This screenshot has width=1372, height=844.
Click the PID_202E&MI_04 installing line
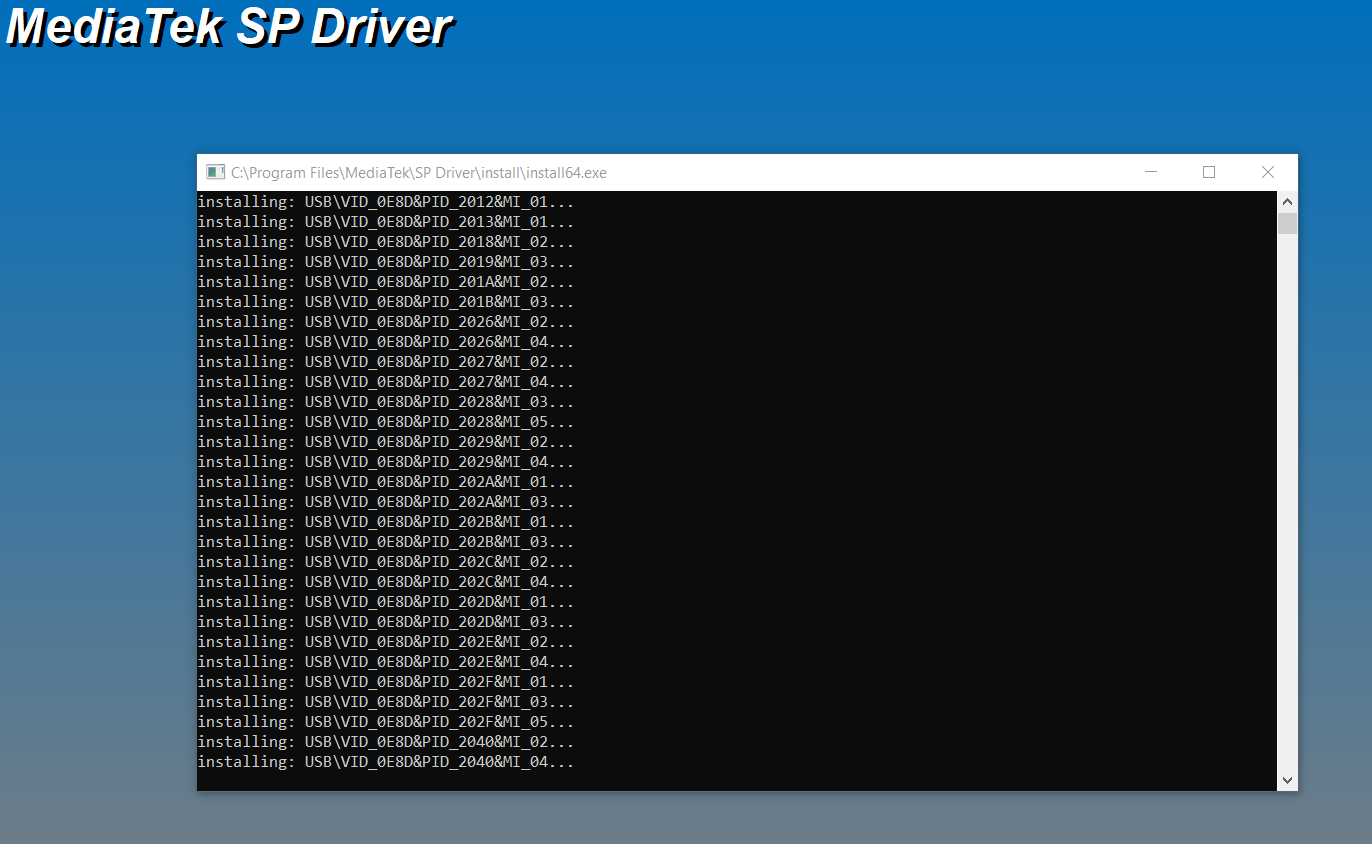tap(386, 662)
